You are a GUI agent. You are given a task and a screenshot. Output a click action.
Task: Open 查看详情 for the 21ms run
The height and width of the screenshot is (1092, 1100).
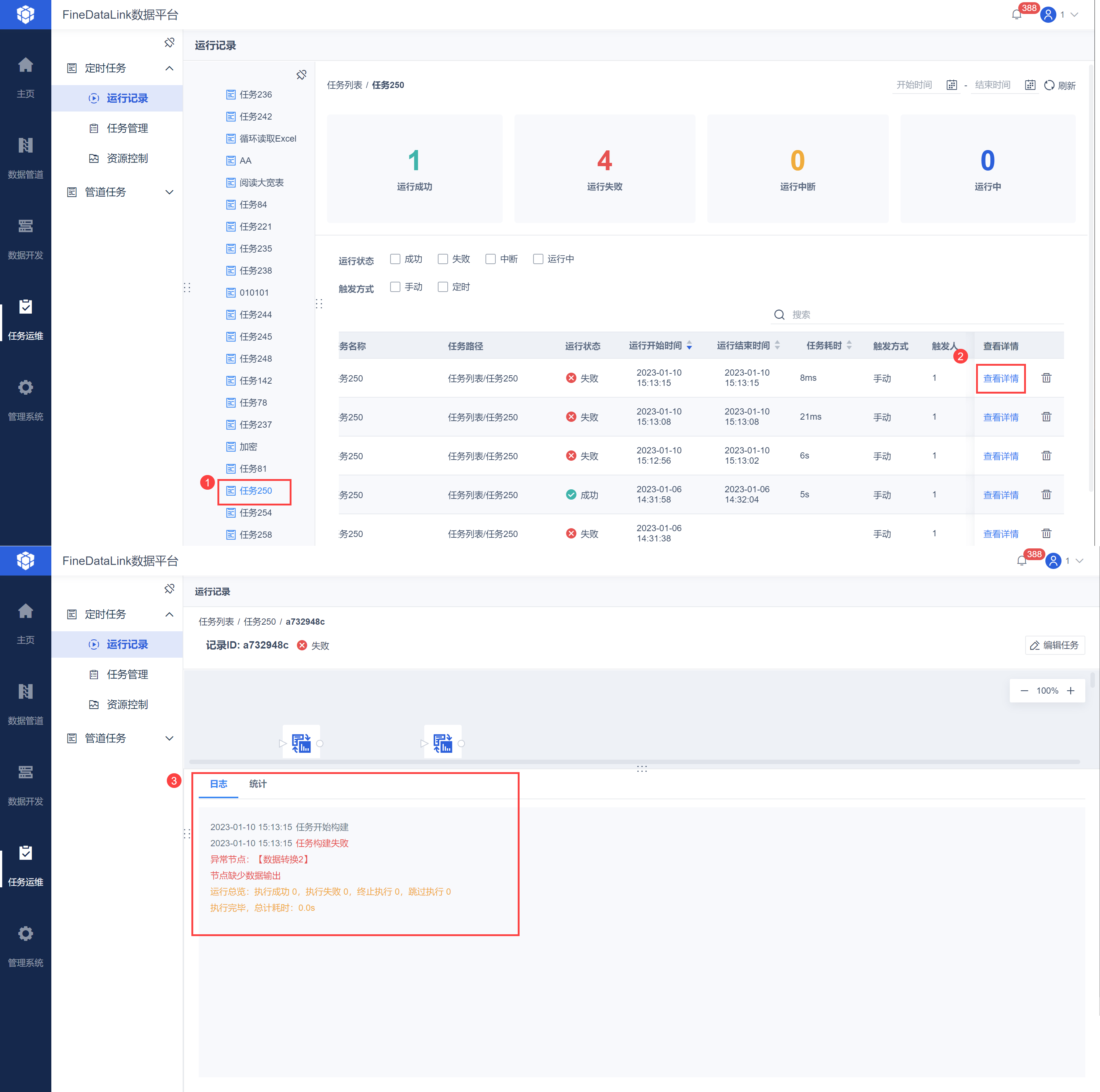[x=1000, y=417]
